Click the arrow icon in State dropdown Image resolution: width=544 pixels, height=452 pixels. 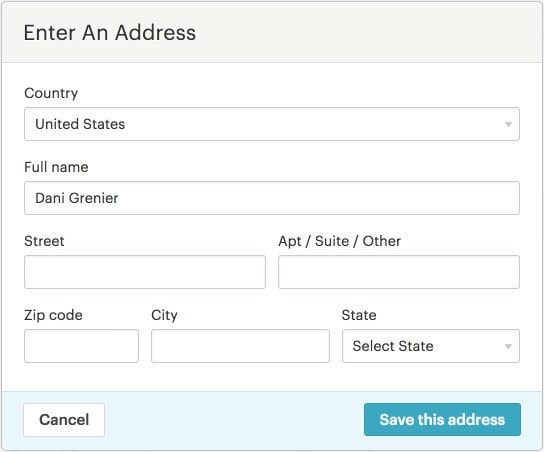click(508, 346)
